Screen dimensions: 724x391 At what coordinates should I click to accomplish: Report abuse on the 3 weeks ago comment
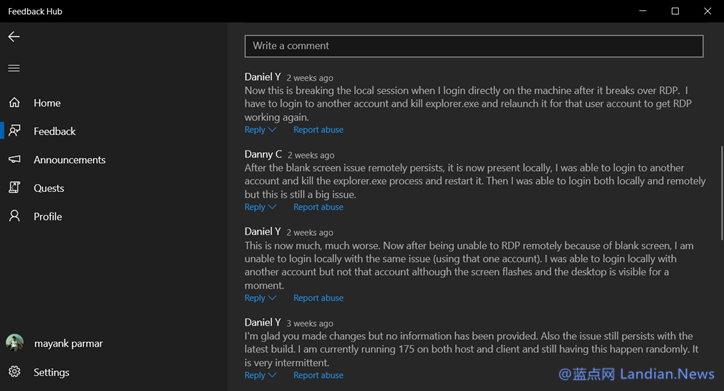318,375
